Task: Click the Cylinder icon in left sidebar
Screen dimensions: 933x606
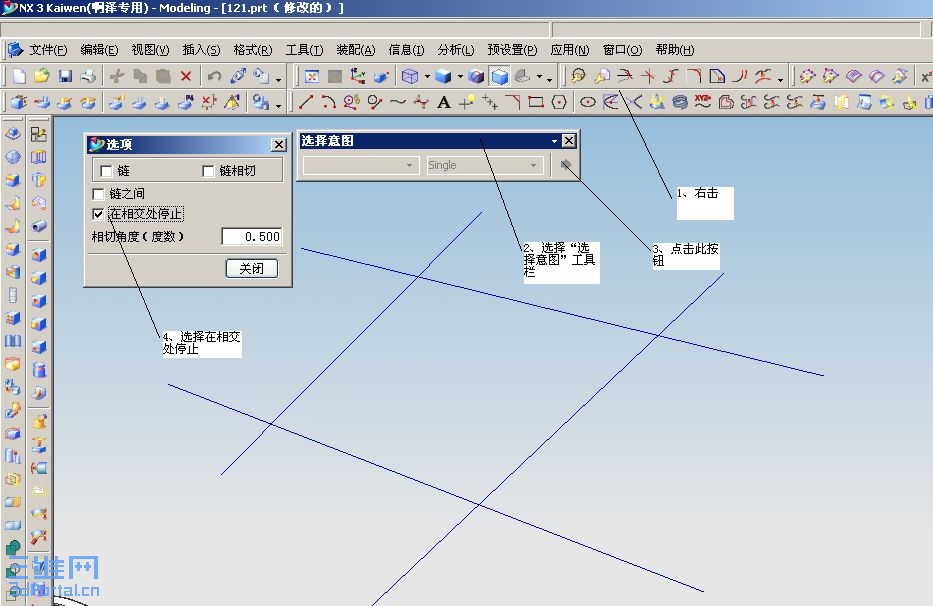Action: [39, 370]
